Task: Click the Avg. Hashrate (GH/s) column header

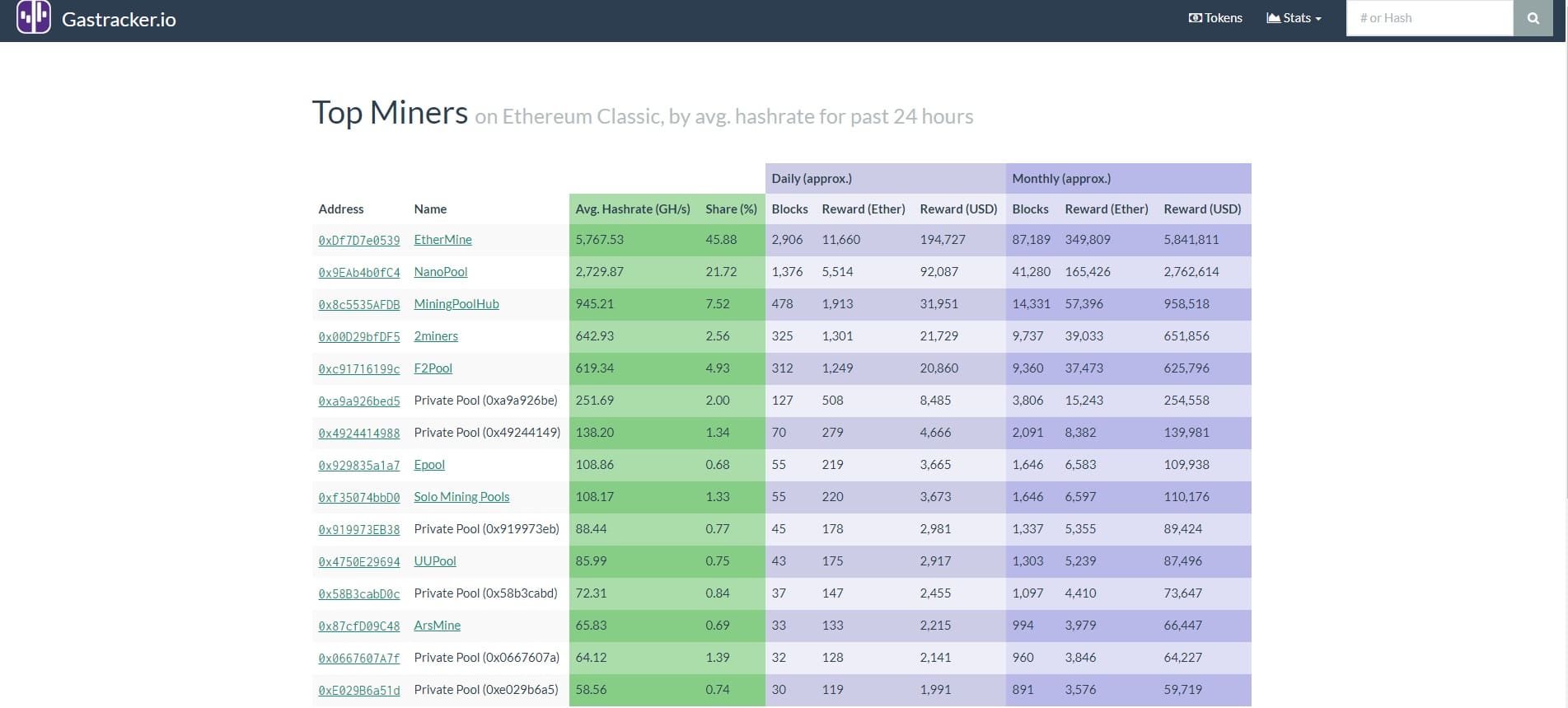Action: (633, 209)
